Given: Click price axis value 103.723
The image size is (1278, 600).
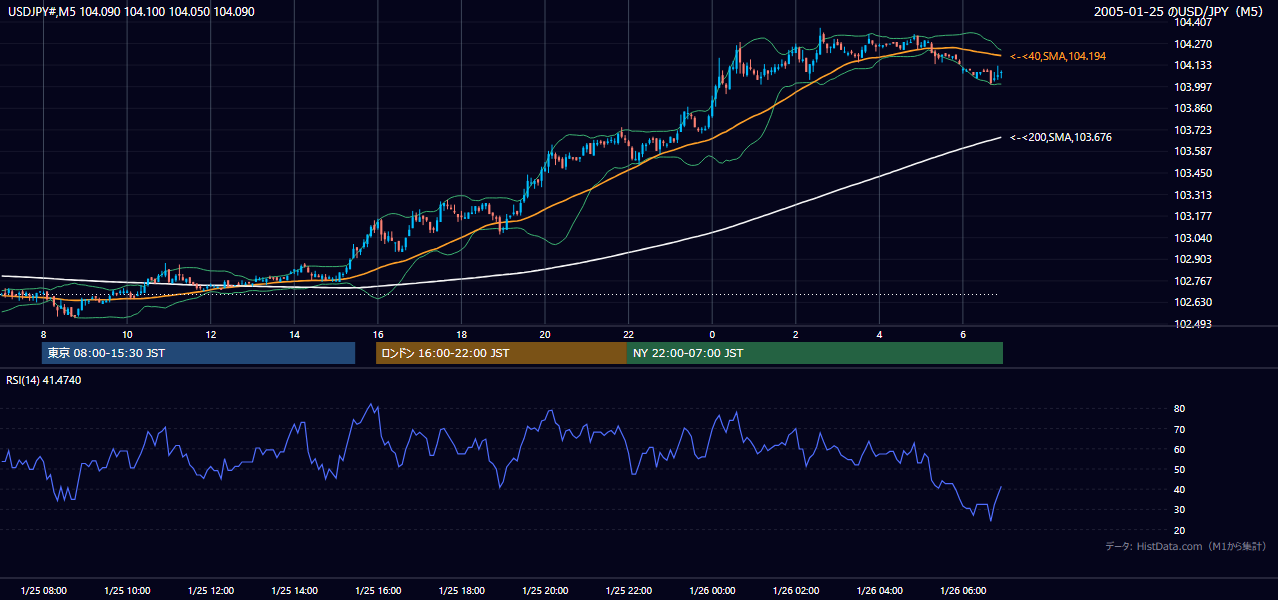Looking at the screenshot, I should (1192, 130).
